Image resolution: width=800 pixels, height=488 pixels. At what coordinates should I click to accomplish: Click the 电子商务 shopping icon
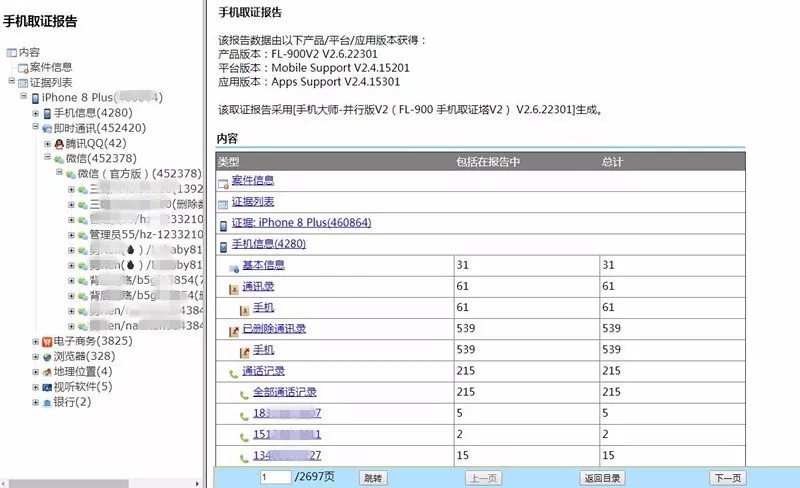pyautogui.click(x=47, y=341)
